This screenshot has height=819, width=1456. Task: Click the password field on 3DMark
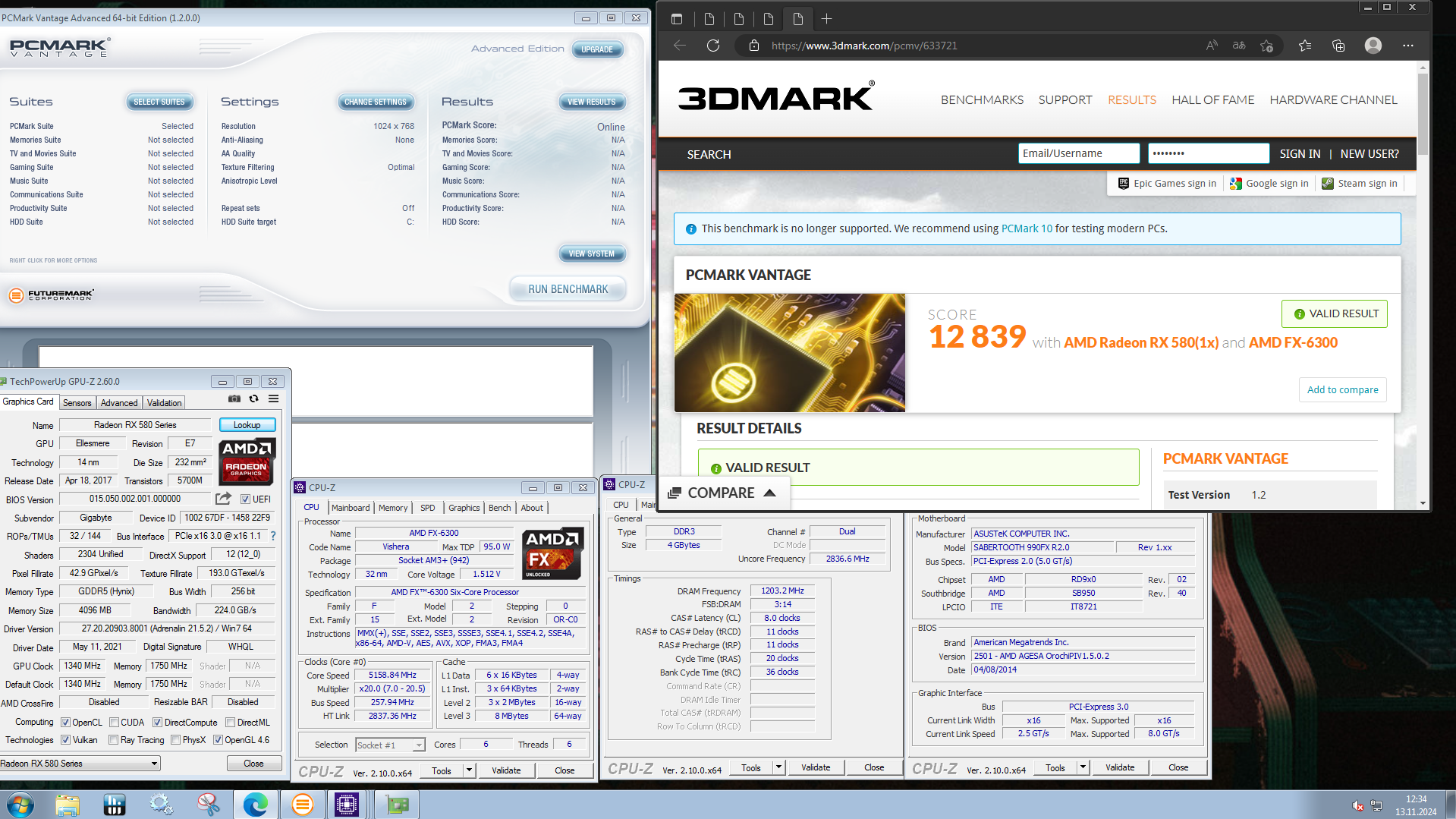(1208, 153)
